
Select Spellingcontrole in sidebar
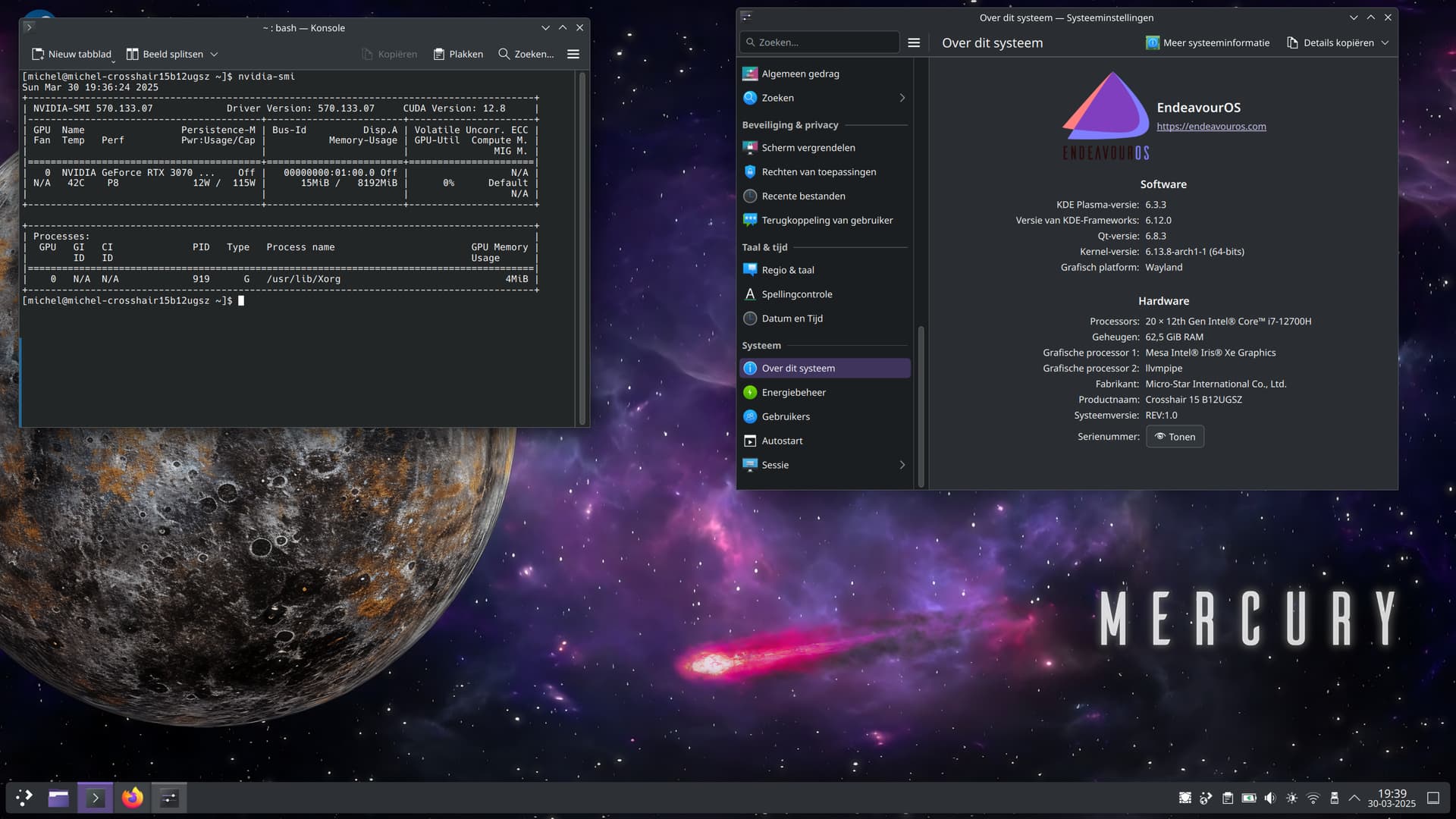tap(825, 293)
